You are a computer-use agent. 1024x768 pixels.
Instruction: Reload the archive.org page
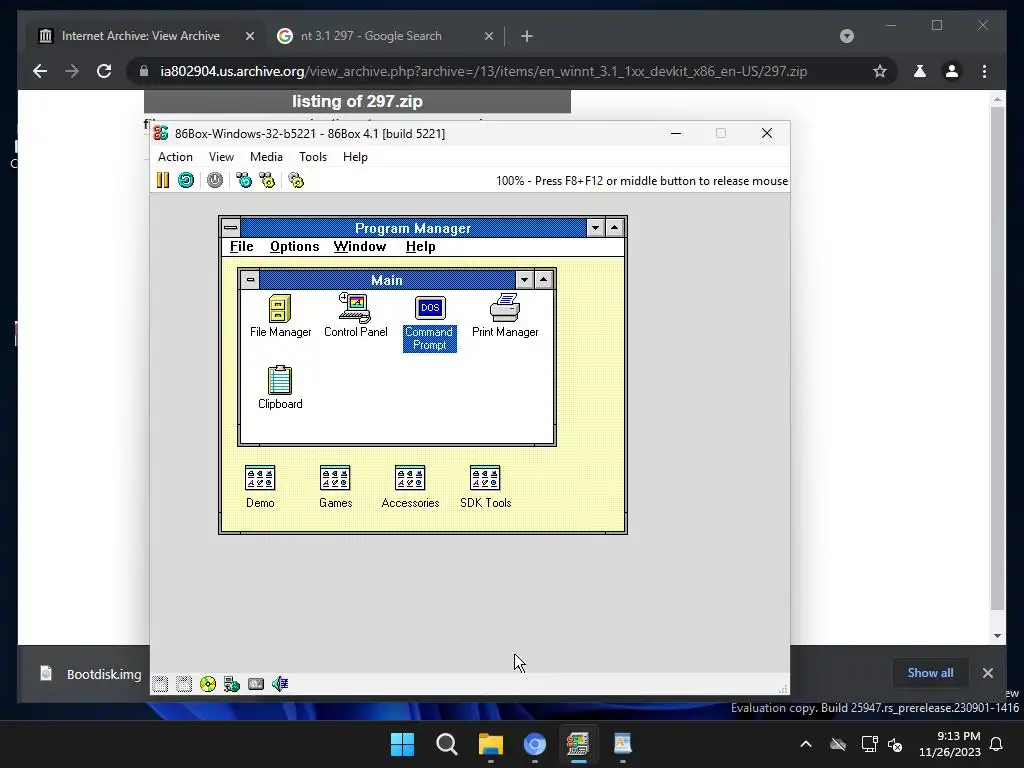tap(104, 71)
